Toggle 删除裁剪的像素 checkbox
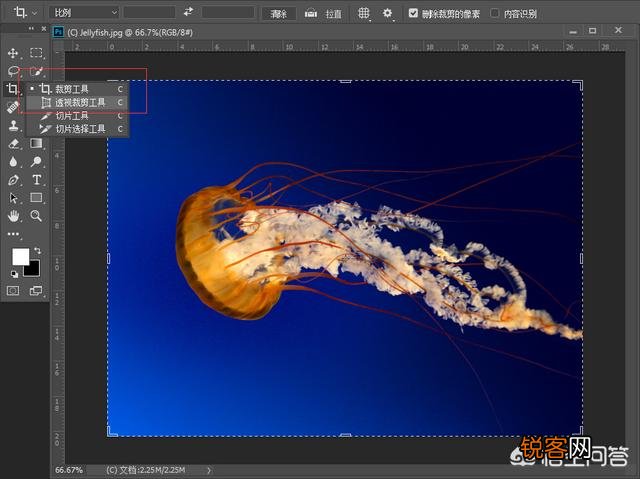Viewport: 640px width, 479px height. pyautogui.click(x=413, y=13)
